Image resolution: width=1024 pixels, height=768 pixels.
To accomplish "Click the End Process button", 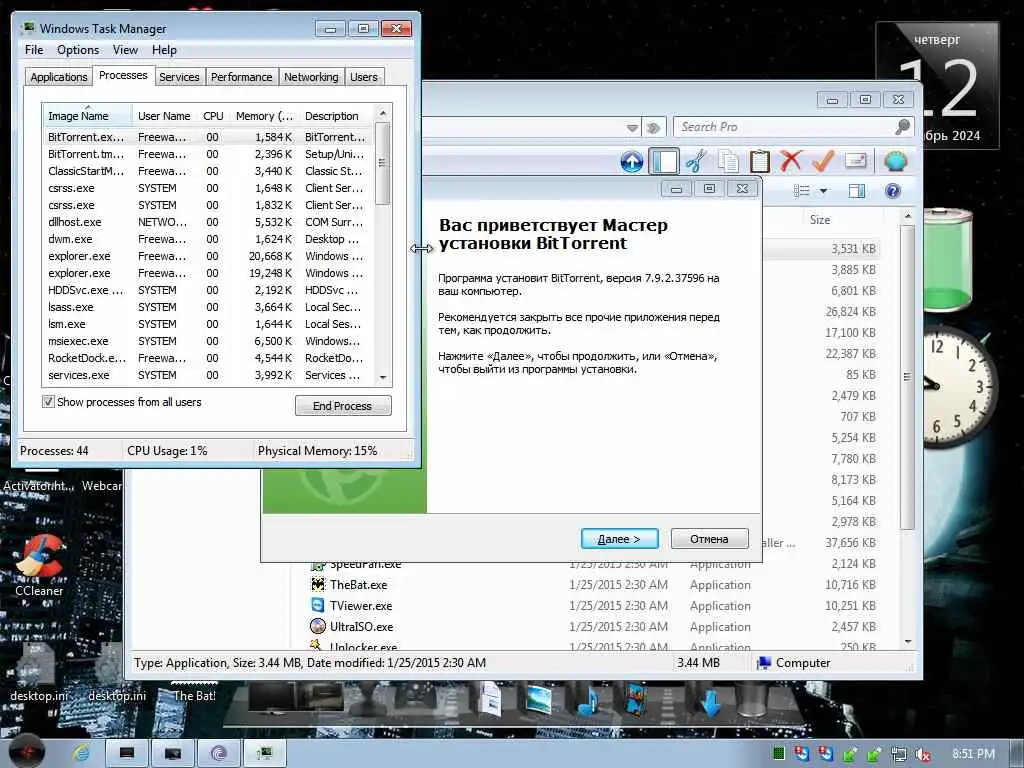I will 343,406.
